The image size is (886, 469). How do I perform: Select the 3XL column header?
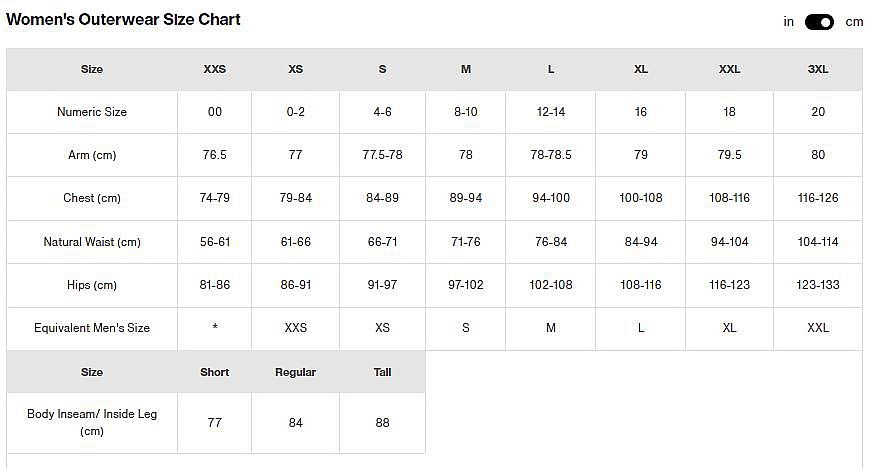pos(818,70)
